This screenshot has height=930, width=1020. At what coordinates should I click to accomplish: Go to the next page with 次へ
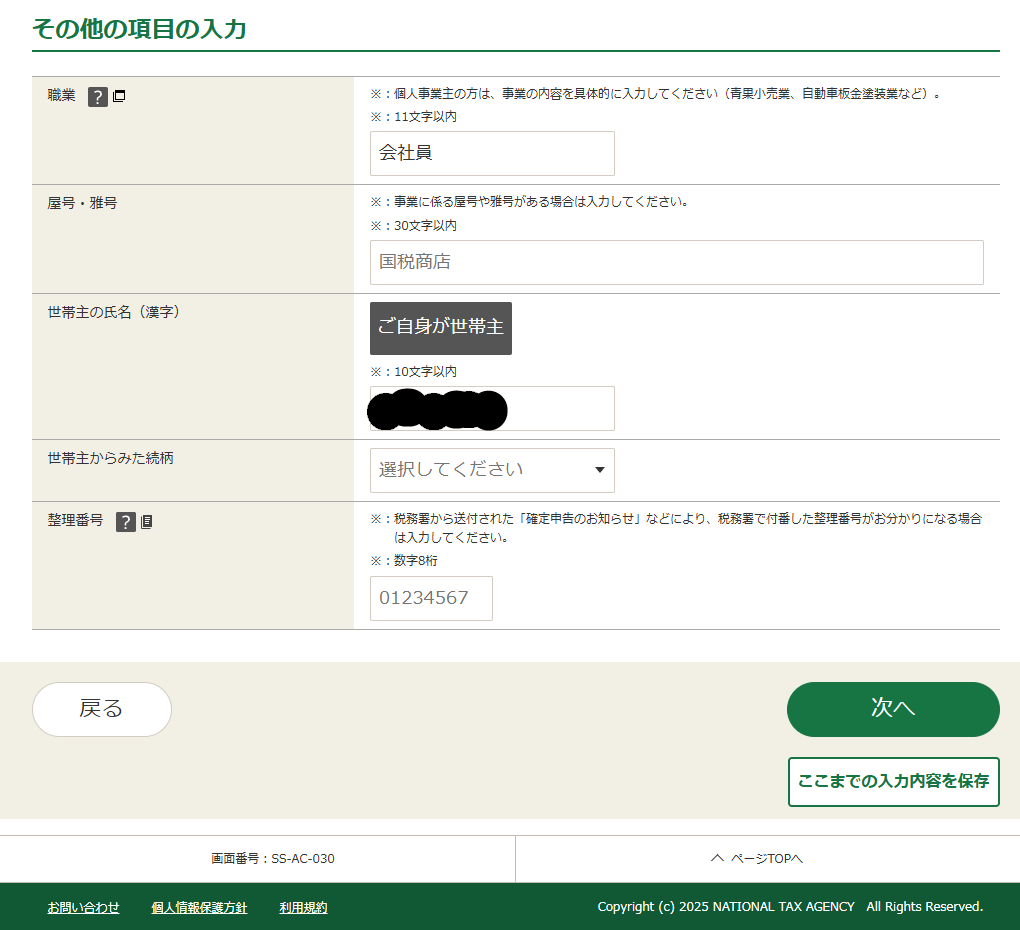[893, 709]
